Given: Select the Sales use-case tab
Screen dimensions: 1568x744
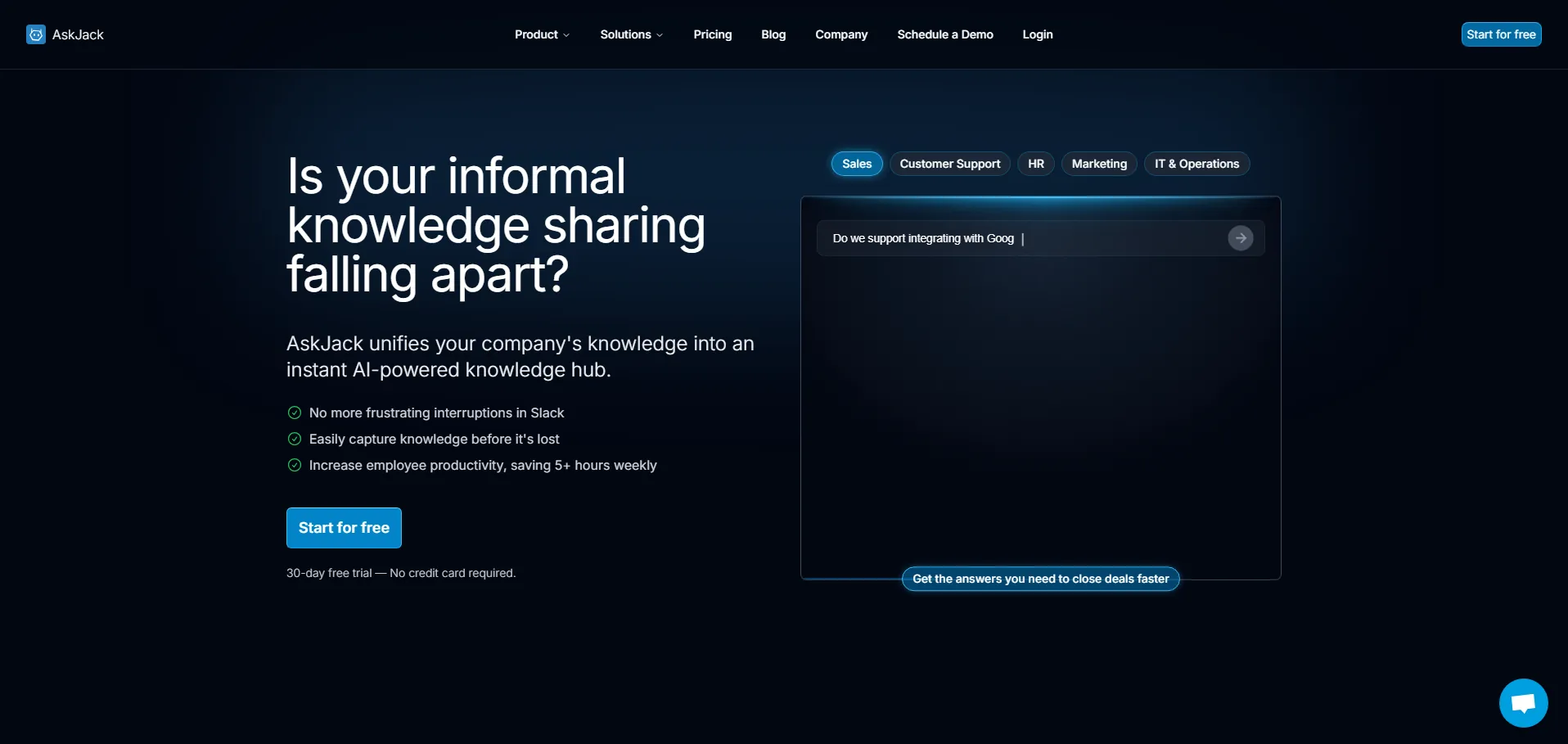Looking at the screenshot, I should click(856, 164).
